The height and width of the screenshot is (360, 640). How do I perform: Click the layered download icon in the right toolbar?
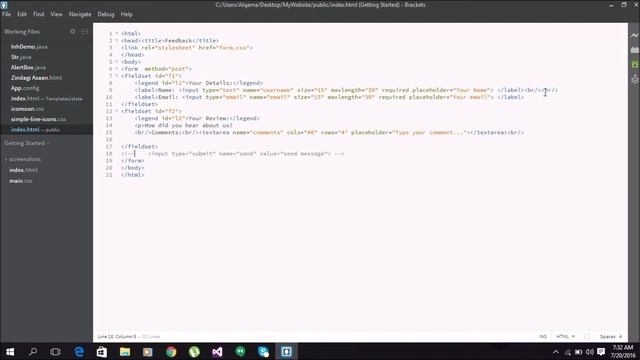click(x=634, y=79)
